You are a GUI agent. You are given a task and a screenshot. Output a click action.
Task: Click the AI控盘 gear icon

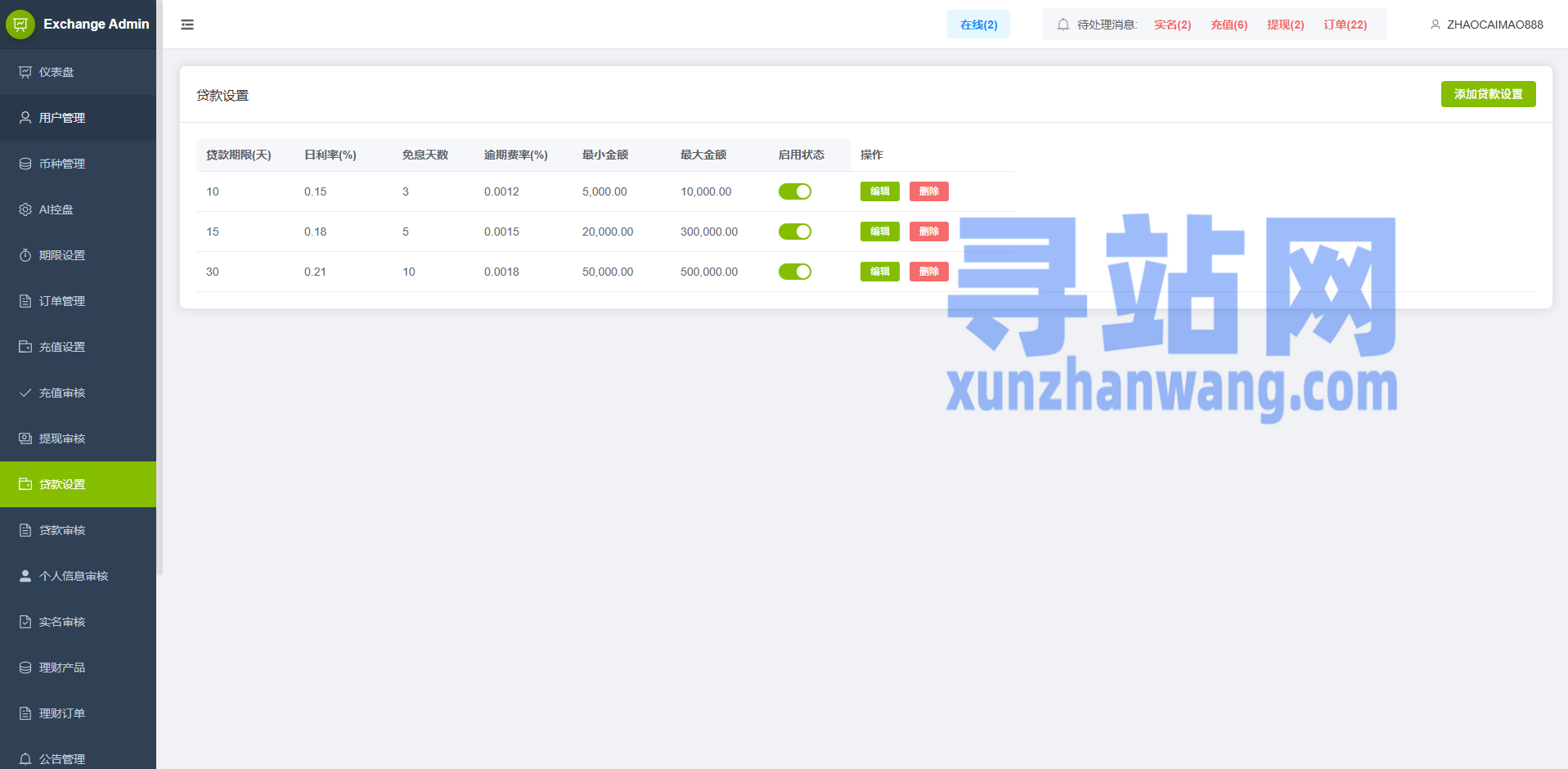coord(25,209)
